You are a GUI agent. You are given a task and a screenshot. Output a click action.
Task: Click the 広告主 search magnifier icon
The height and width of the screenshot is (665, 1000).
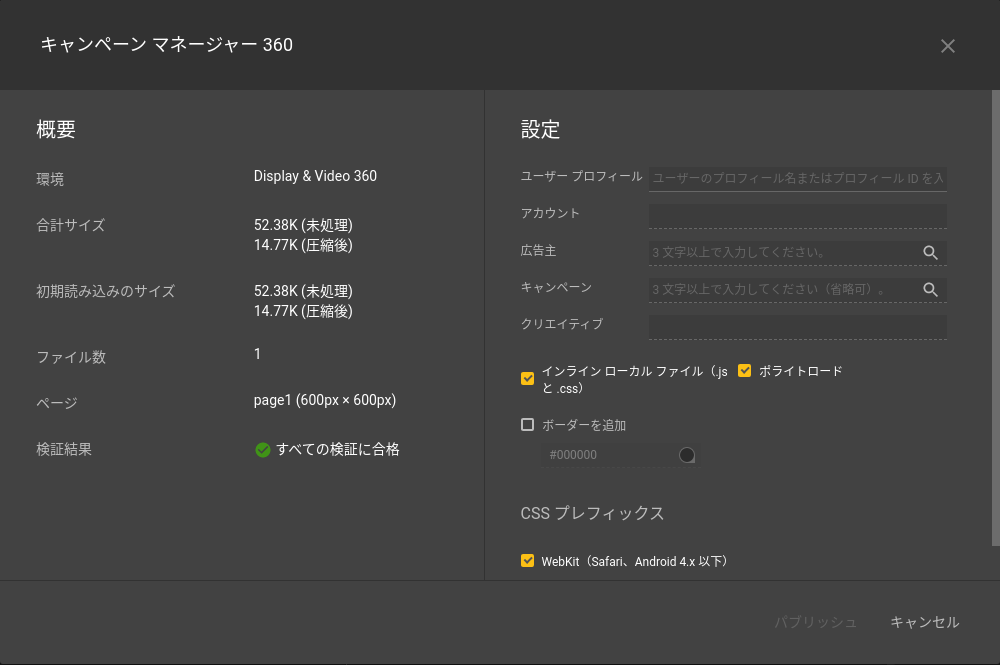coord(930,252)
